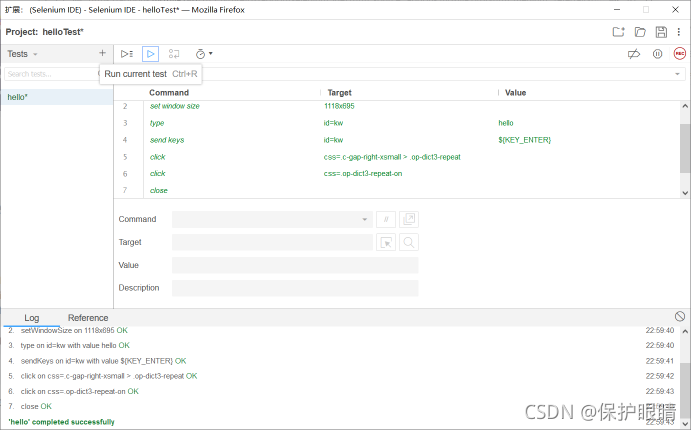Click the Command column header
This screenshot has height=430, width=691.
tap(169, 93)
